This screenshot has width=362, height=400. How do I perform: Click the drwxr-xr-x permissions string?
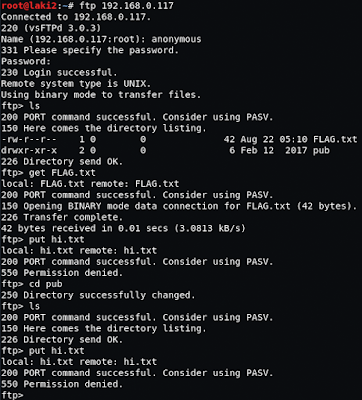click(x=29, y=150)
